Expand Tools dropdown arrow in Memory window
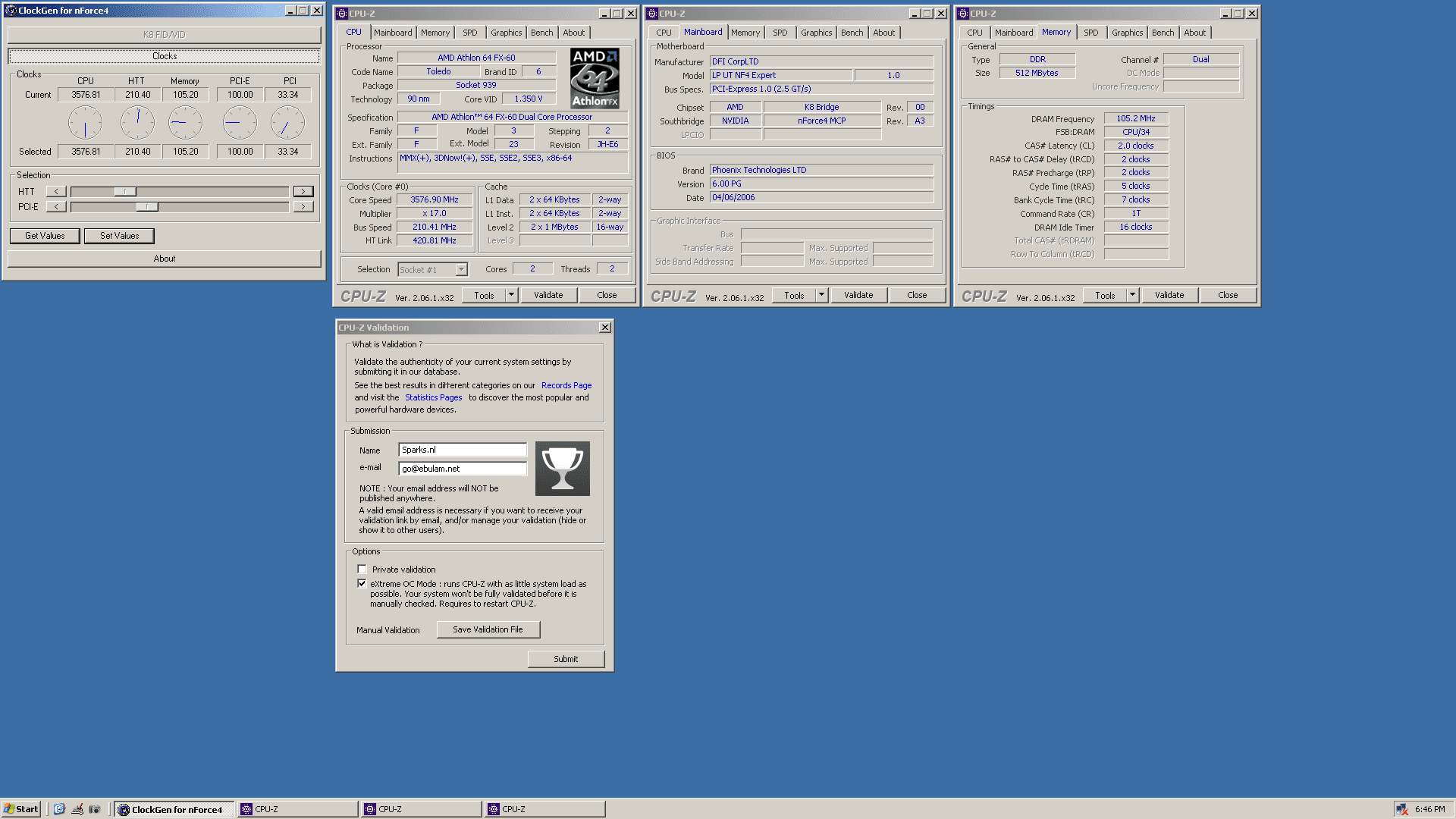1456x819 pixels. (x=1132, y=295)
